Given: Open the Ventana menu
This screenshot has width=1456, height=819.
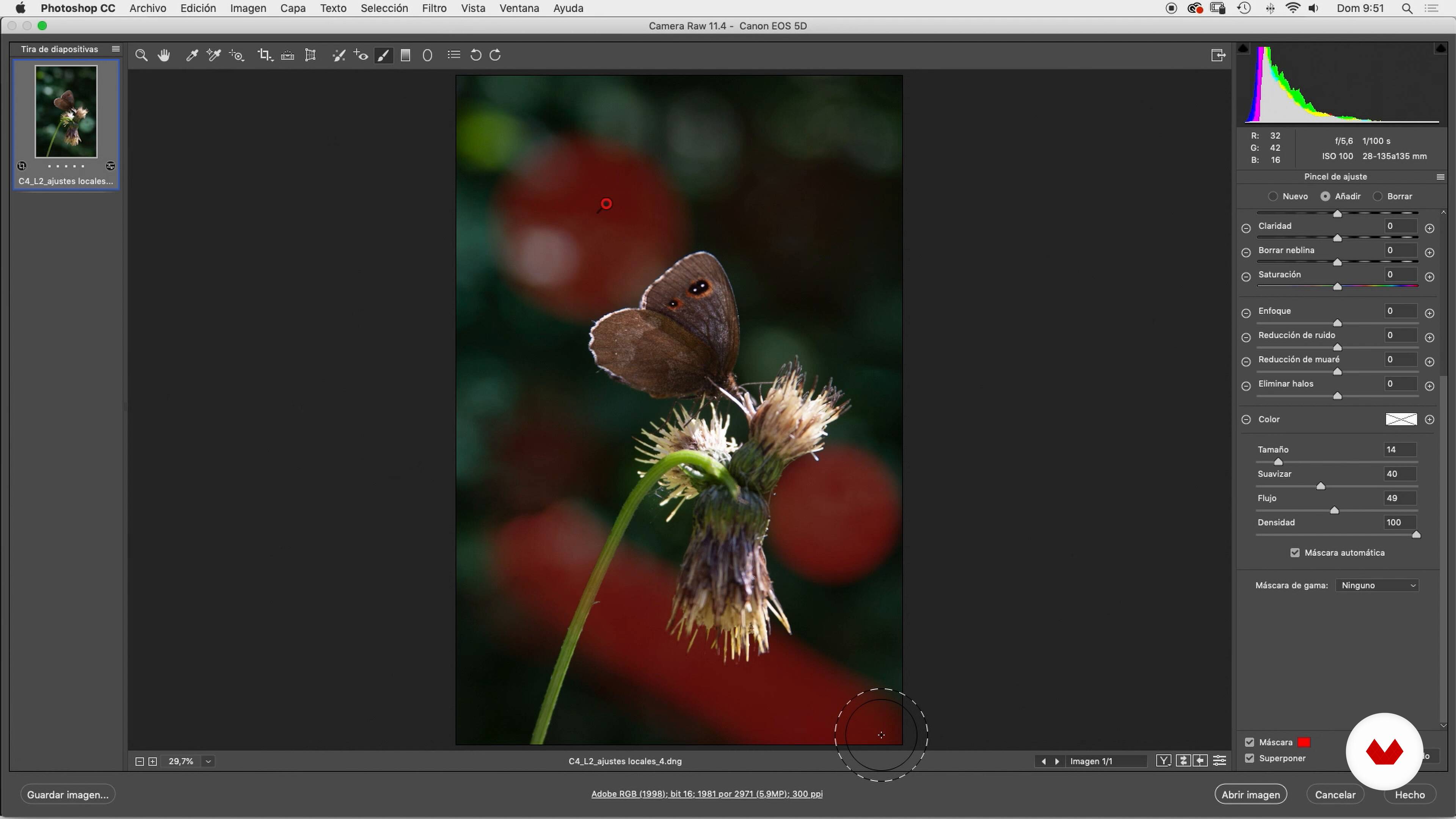Looking at the screenshot, I should (519, 8).
